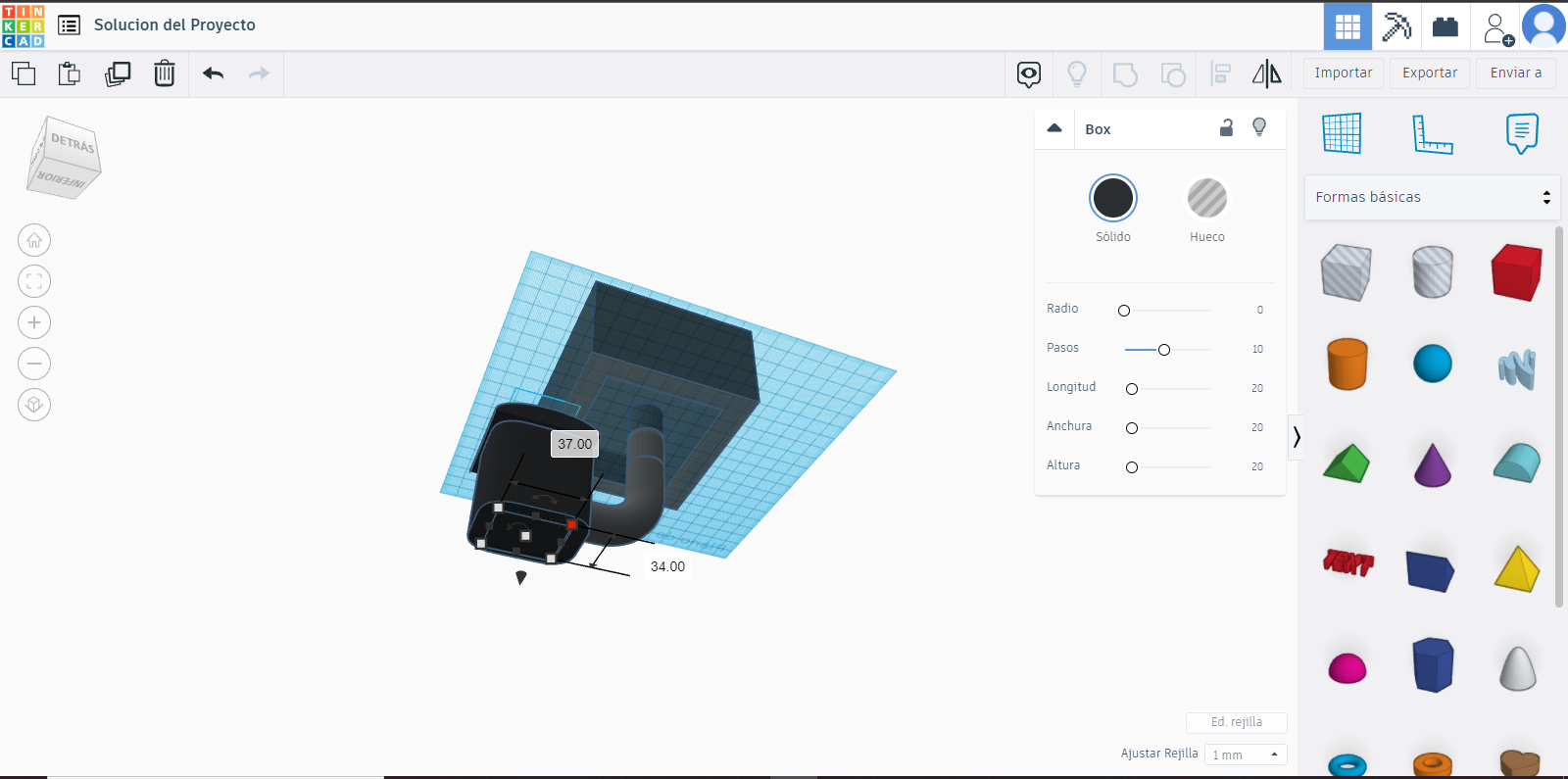Open the pickaxe Blocks mode
Screen dimensions: 1568x779
click(x=1396, y=26)
